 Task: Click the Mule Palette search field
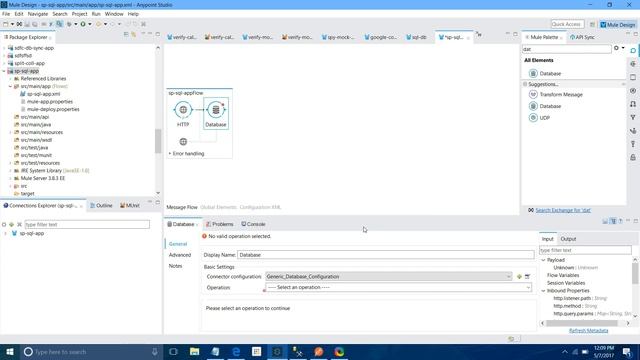[567, 49]
